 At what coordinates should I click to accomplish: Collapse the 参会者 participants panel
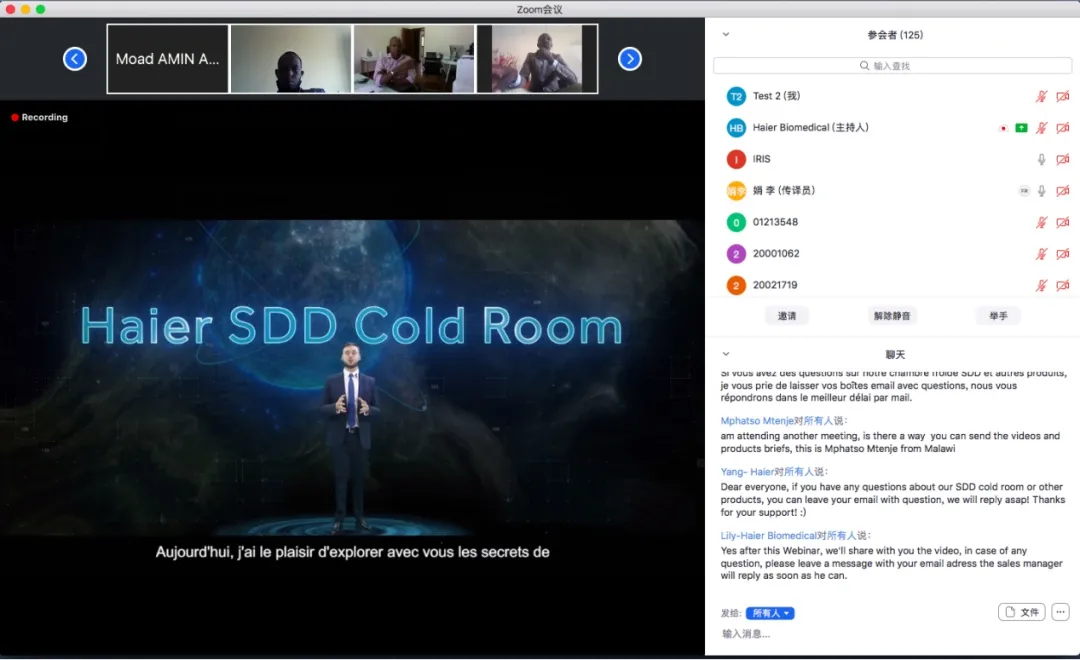point(725,33)
